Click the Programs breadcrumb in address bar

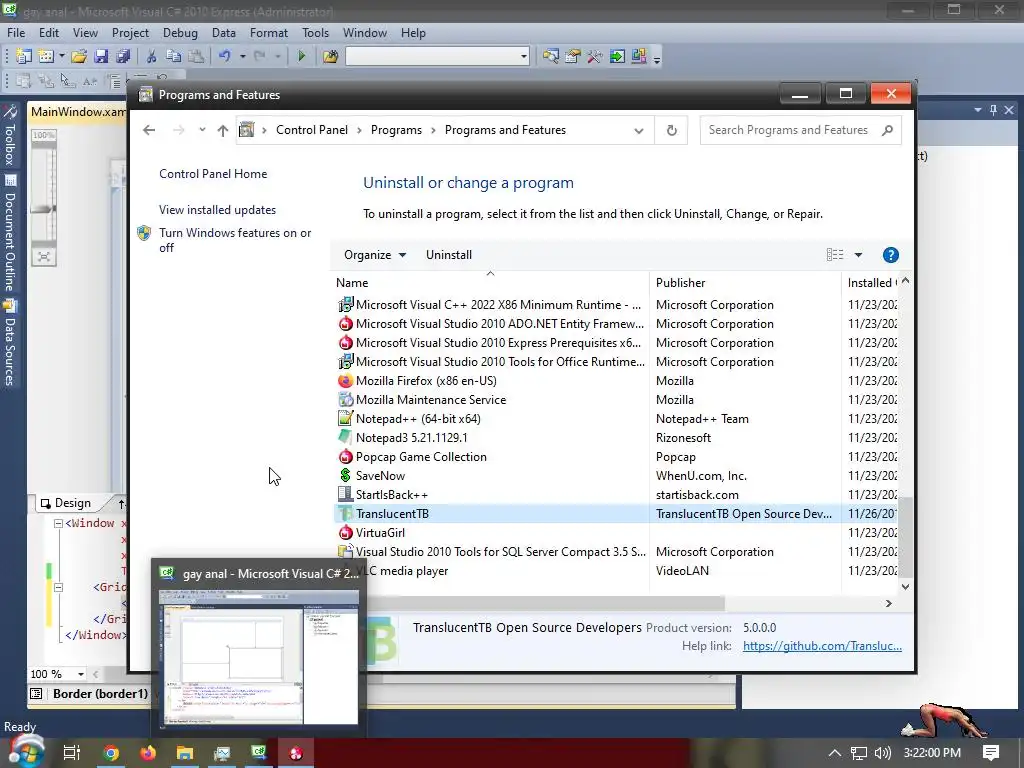pyautogui.click(x=396, y=130)
